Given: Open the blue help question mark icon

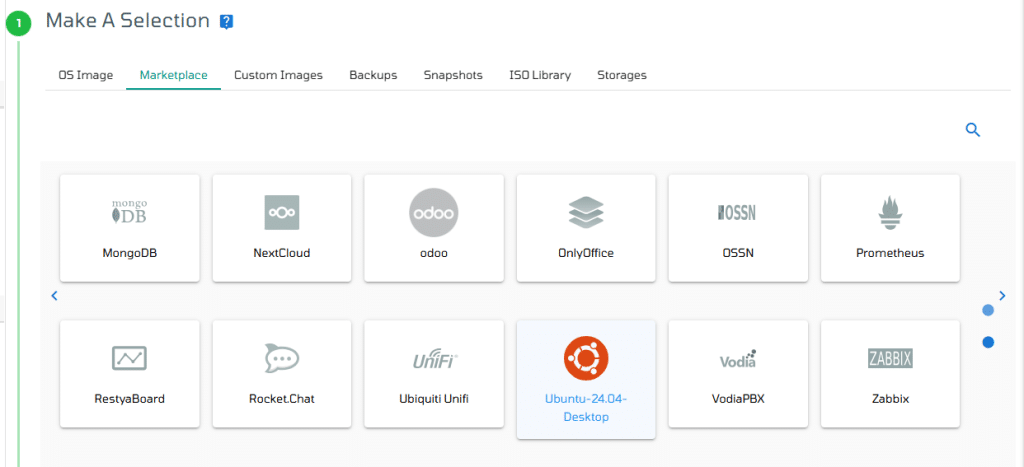Looking at the screenshot, I should (226, 22).
